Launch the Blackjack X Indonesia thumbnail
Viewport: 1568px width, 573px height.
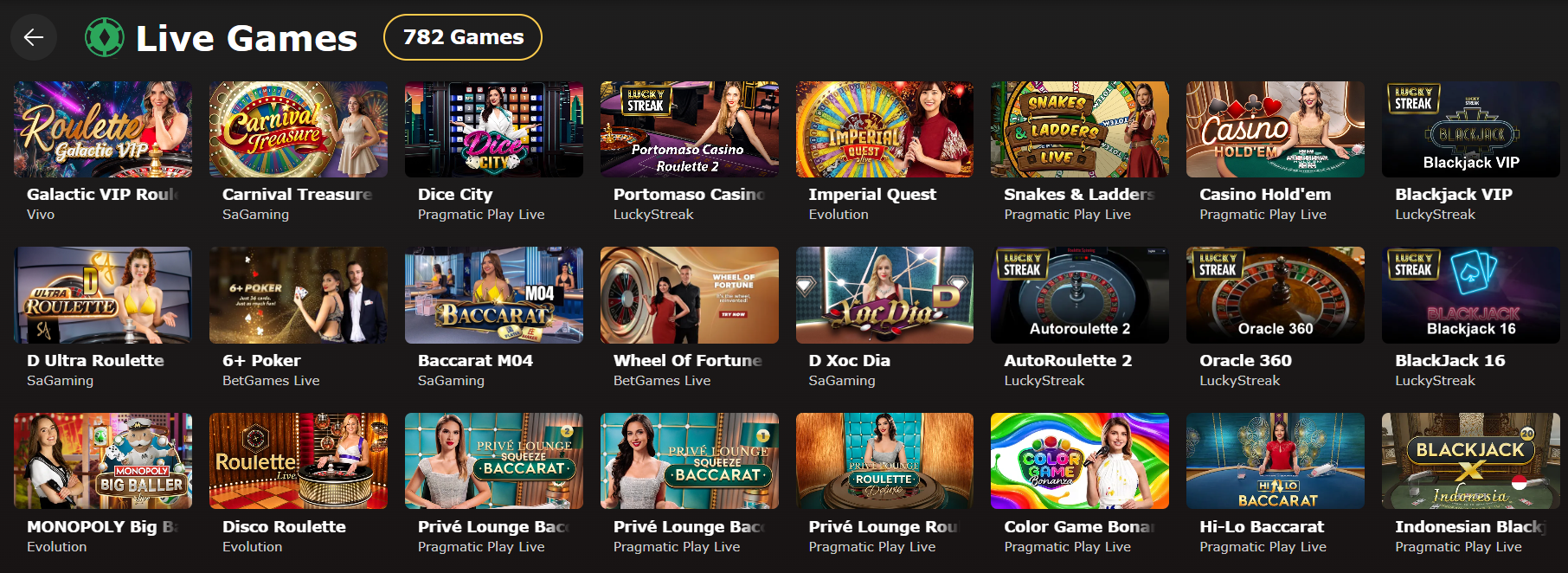click(1471, 460)
